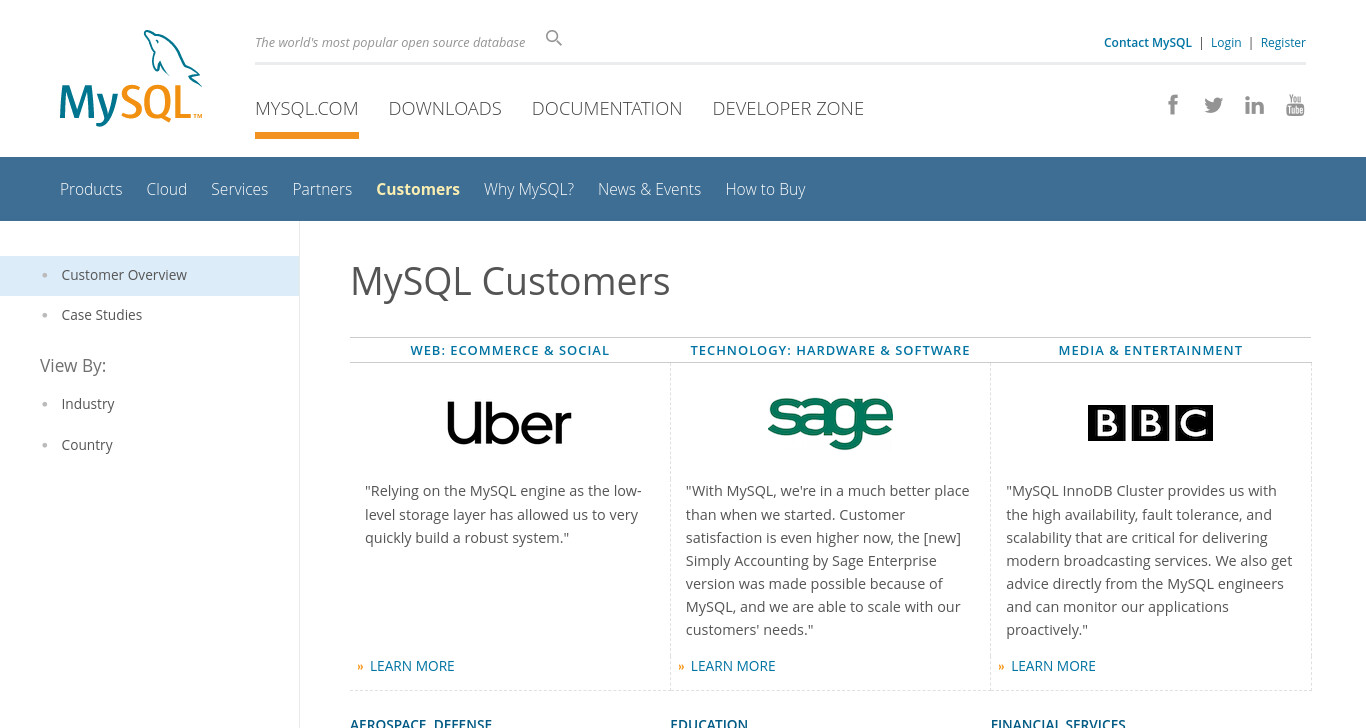
Task: Open the Financial Services category link
Action: click(1058, 723)
